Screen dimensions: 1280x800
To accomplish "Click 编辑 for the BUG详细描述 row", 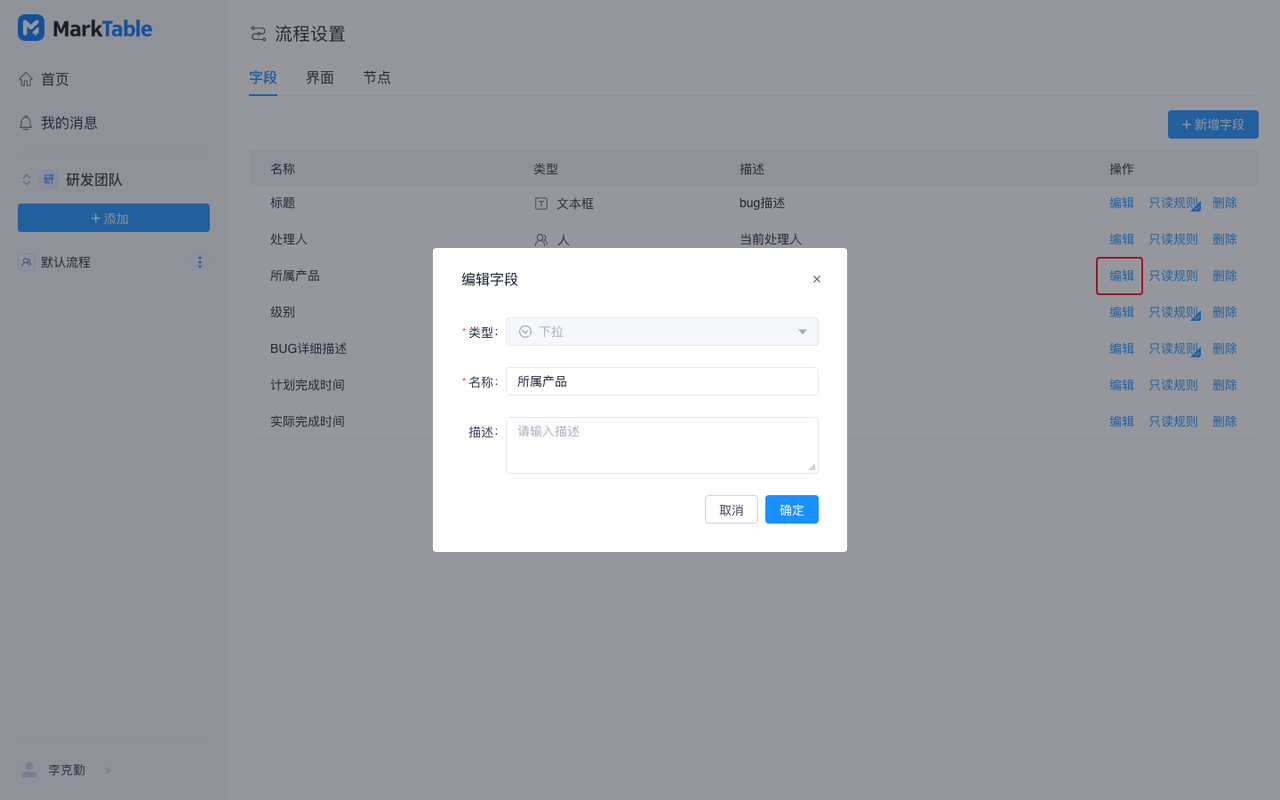I will [1122, 349].
